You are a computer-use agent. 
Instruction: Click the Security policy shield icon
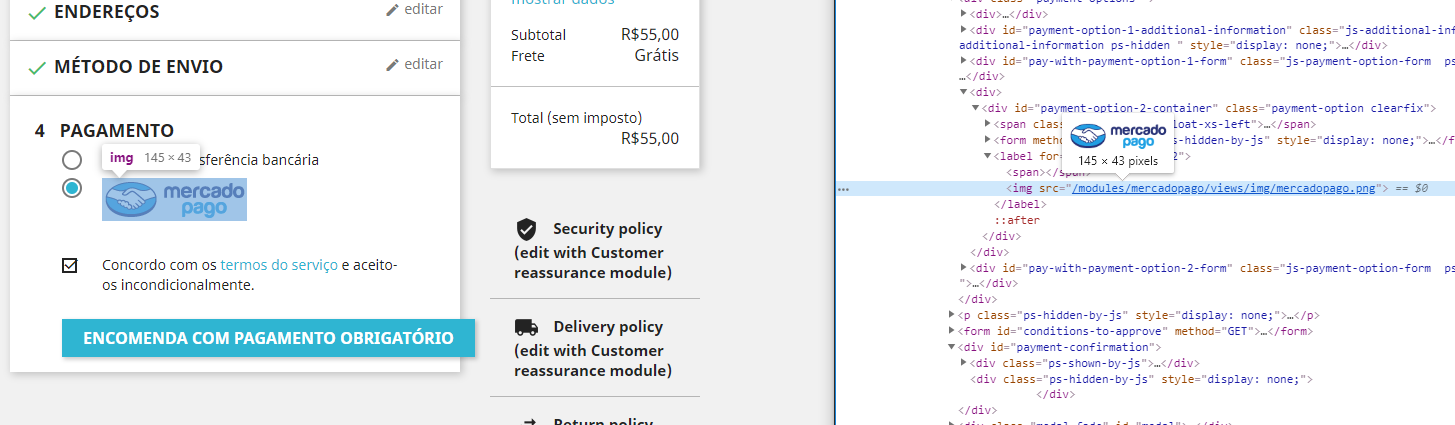(x=526, y=229)
